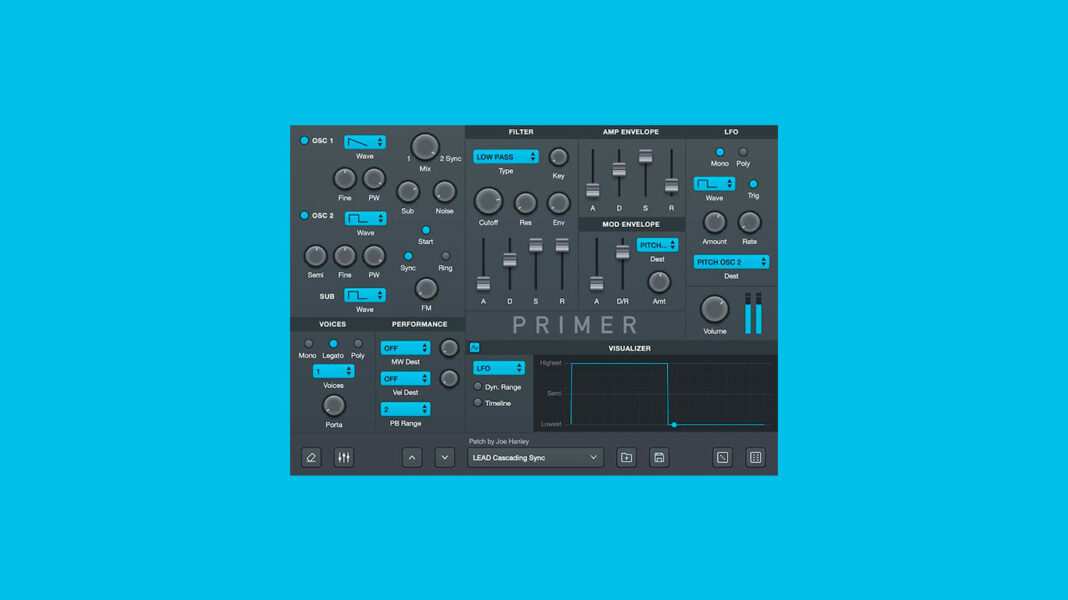
Task: Click the Noise level knob
Action: 445,192
